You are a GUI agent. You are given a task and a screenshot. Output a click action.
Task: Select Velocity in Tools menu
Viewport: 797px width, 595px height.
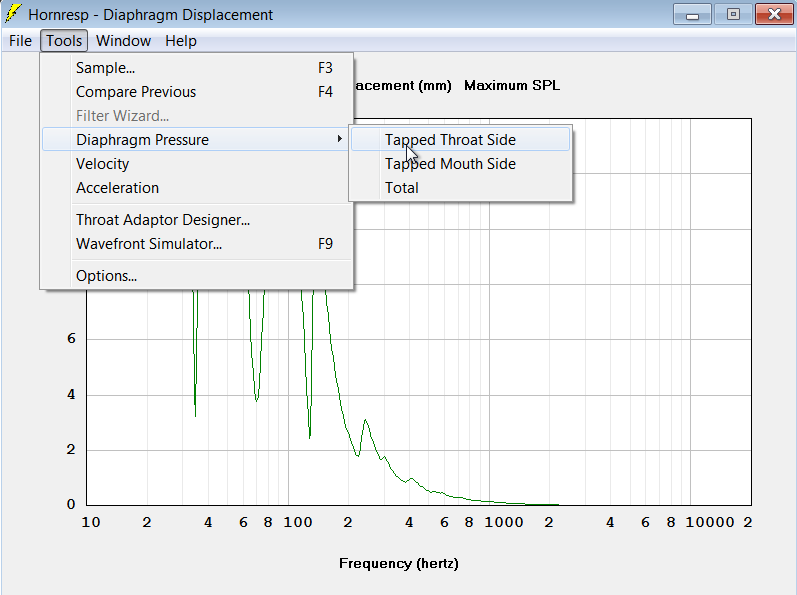click(x=197, y=164)
